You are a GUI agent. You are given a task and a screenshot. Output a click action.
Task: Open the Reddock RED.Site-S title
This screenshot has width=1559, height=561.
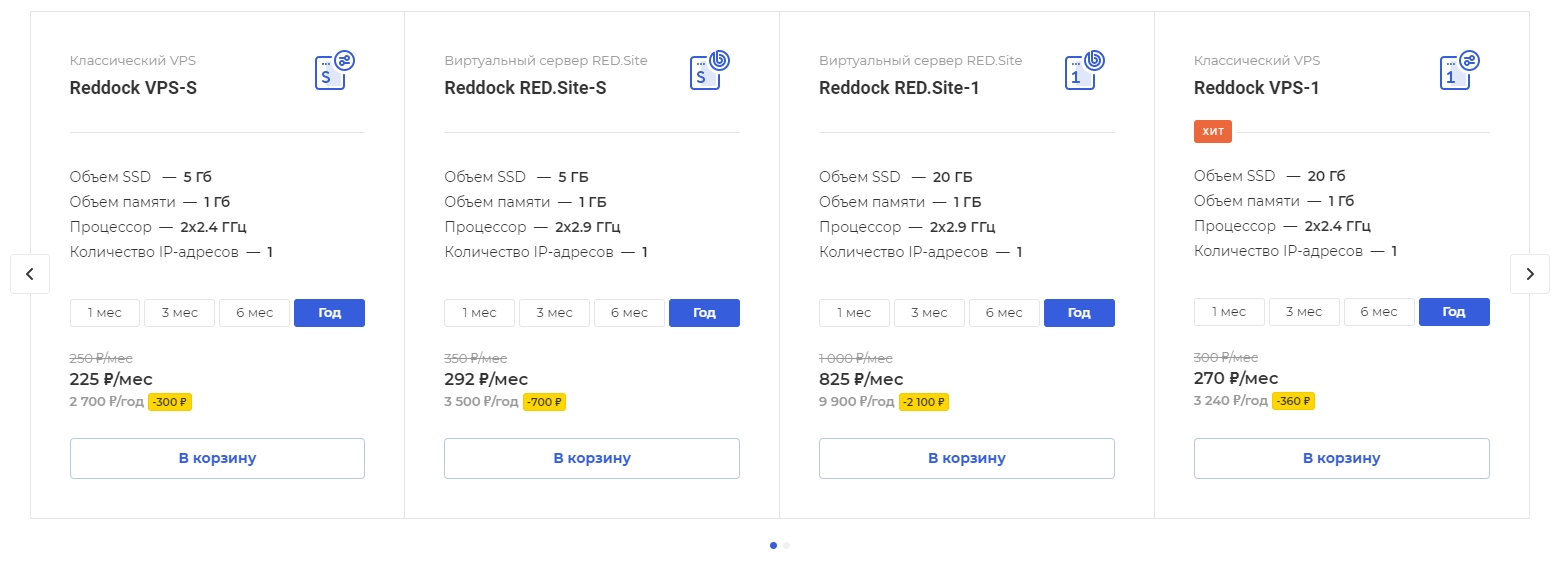(x=526, y=88)
